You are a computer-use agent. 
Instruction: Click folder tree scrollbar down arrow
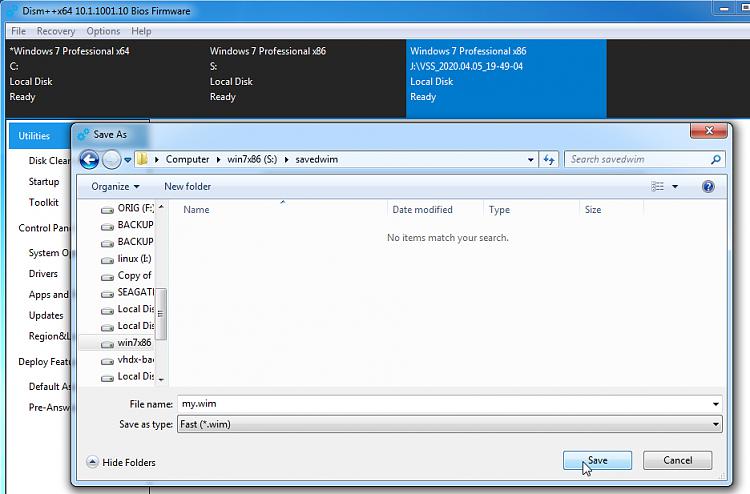click(161, 380)
